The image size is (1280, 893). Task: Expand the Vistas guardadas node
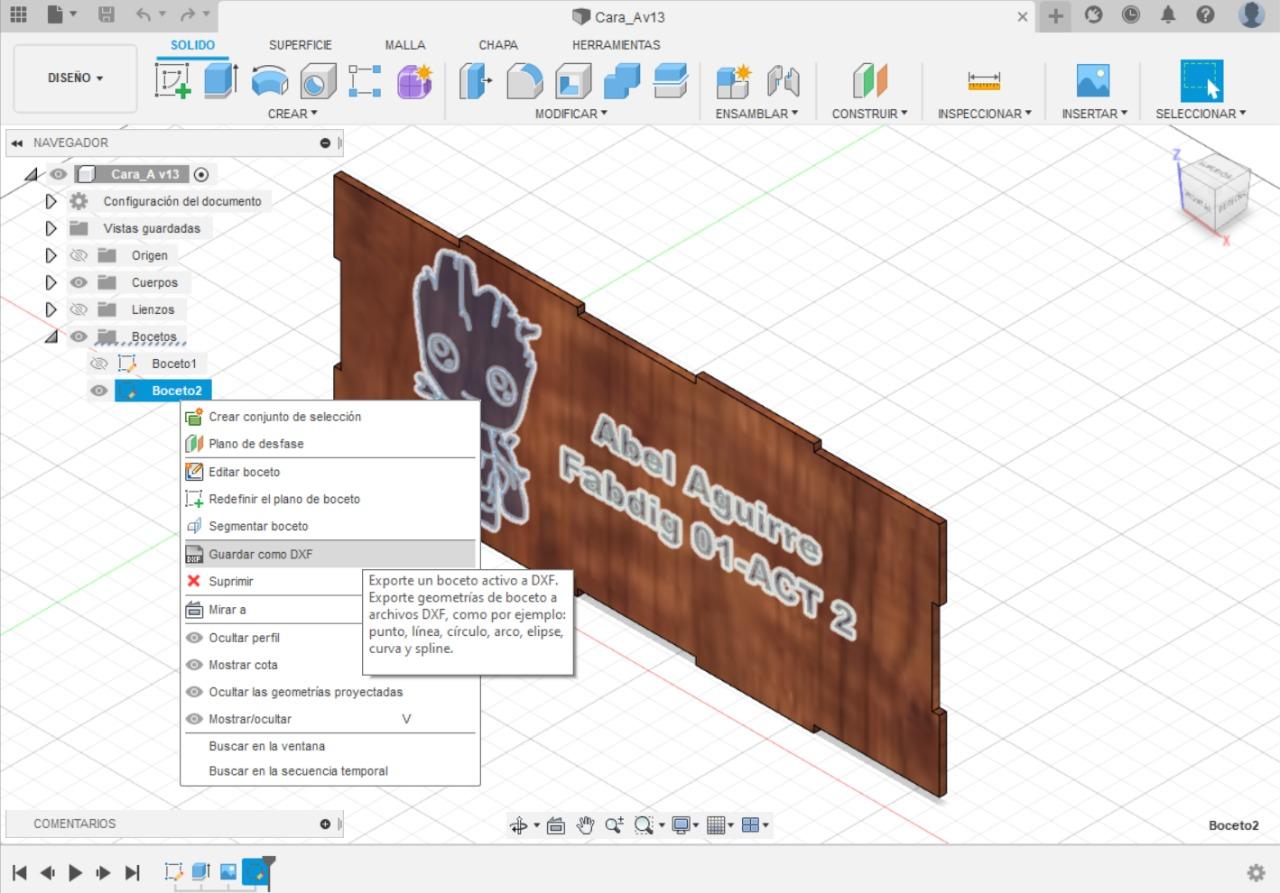coord(51,229)
